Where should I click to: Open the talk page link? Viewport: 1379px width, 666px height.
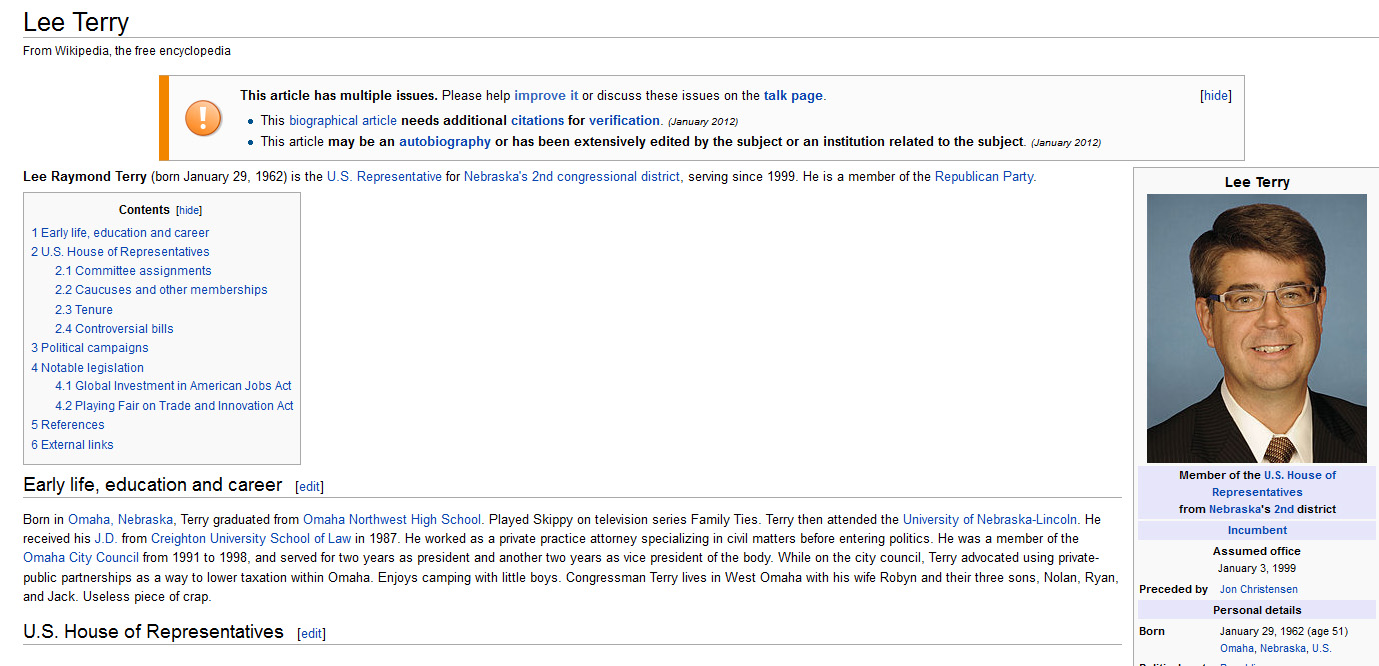792,96
